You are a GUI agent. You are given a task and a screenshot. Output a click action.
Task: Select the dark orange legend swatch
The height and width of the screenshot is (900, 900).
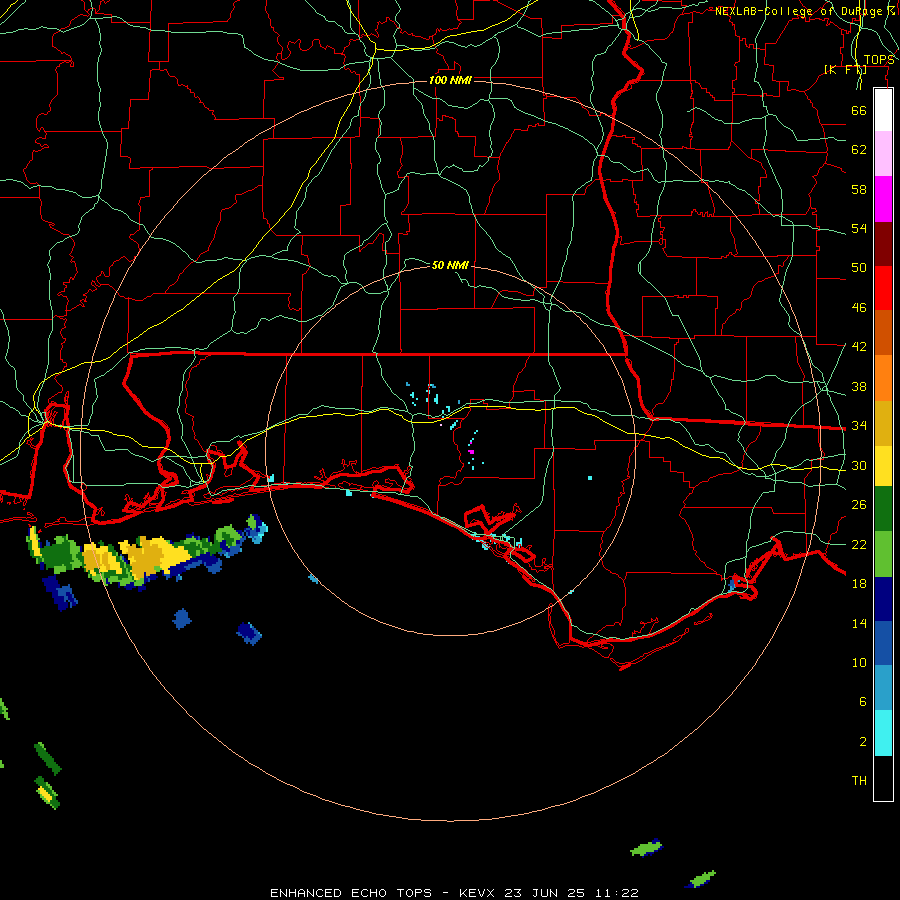[x=883, y=333]
